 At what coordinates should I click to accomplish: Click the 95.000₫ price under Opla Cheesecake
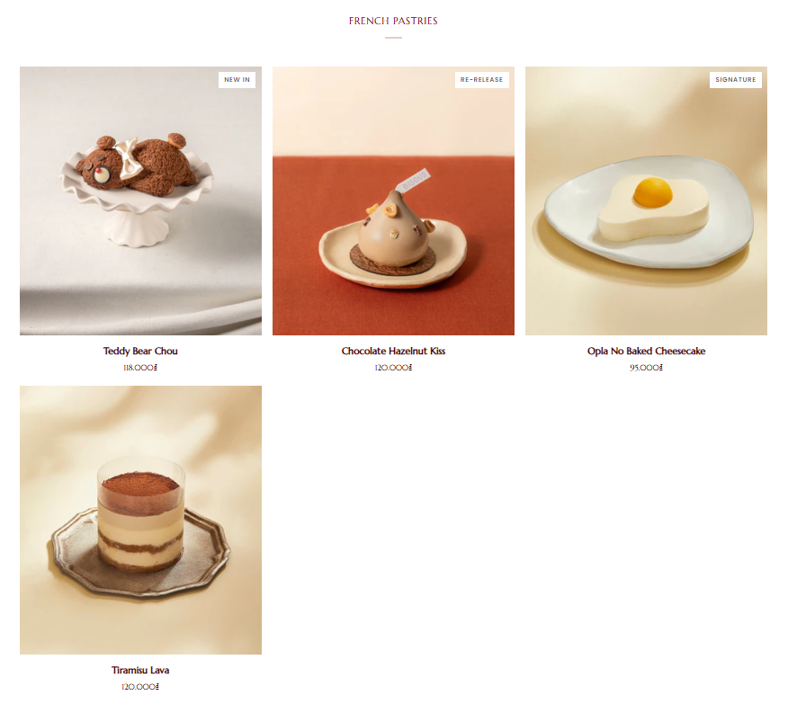pyautogui.click(x=646, y=367)
